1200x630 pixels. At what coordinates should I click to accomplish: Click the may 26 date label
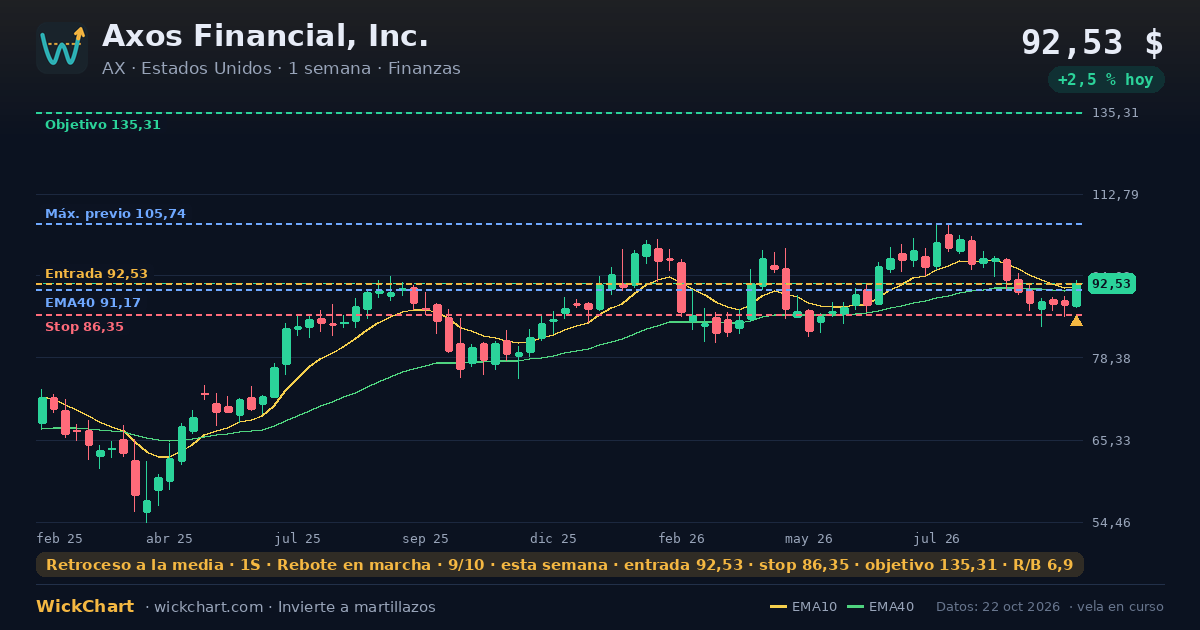(x=810, y=538)
